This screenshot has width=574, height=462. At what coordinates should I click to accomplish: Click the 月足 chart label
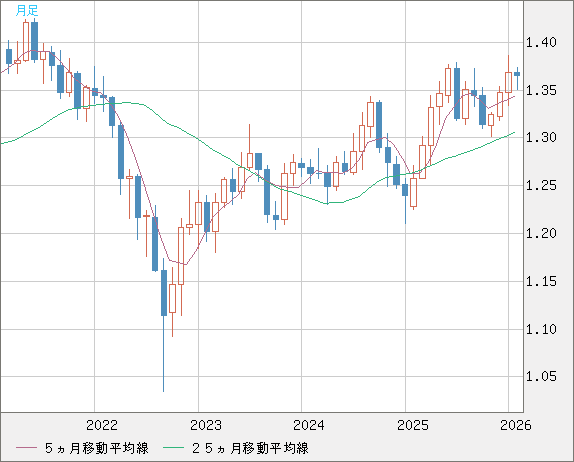click(x=27, y=11)
